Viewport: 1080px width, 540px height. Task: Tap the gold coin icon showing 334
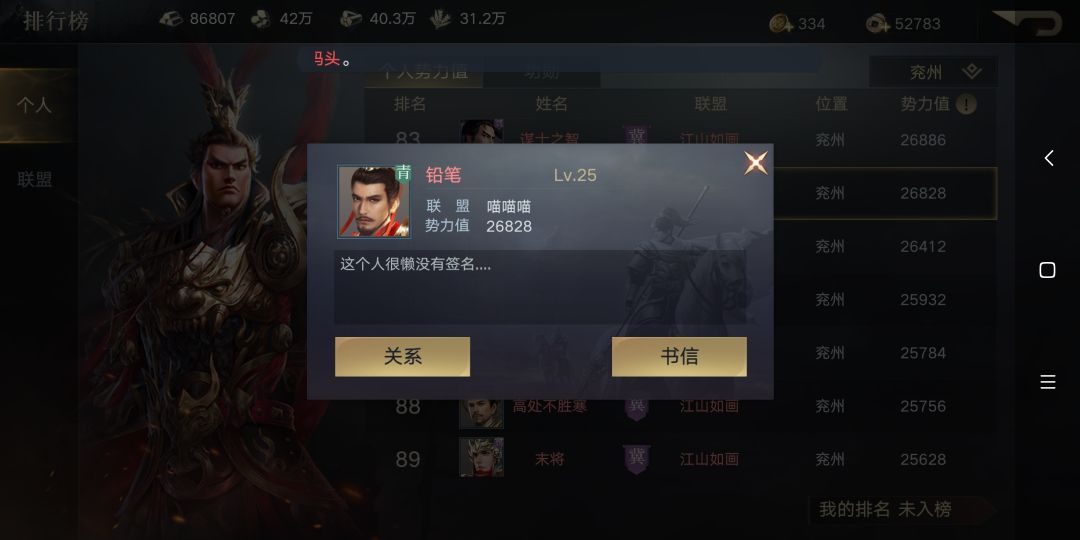pyautogui.click(x=782, y=23)
